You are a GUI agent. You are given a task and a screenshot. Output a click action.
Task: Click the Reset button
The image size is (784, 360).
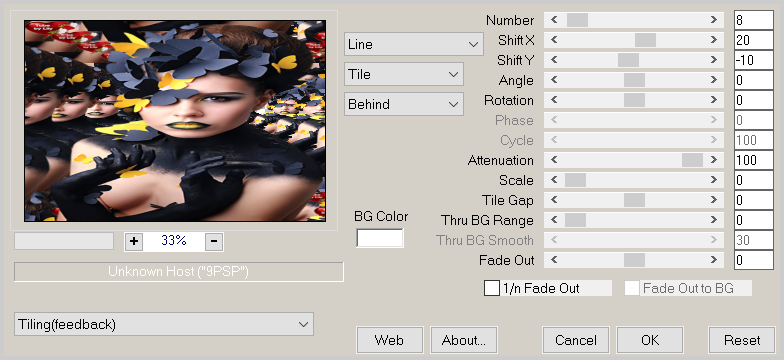[742, 340]
